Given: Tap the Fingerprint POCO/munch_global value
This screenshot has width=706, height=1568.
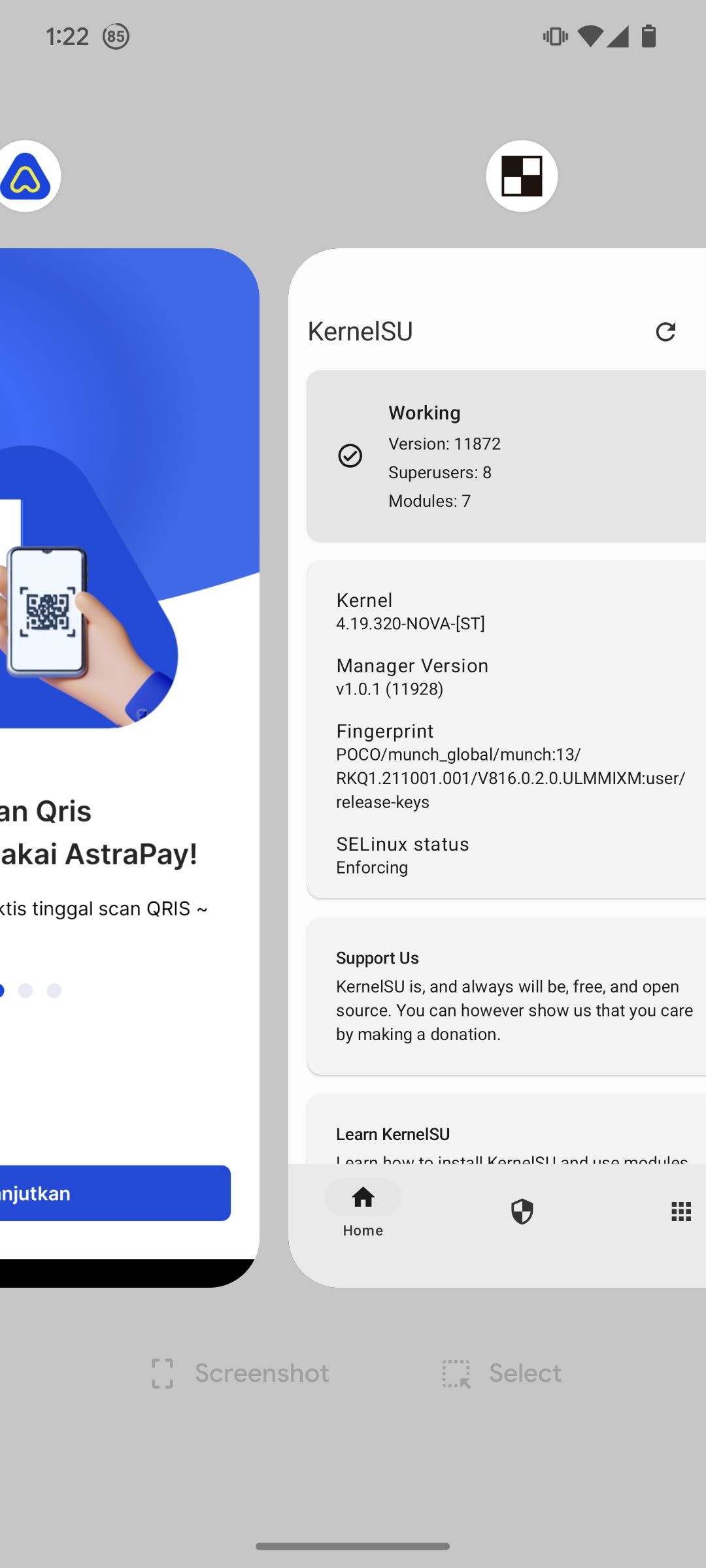Looking at the screenshot, I should 511,778.
